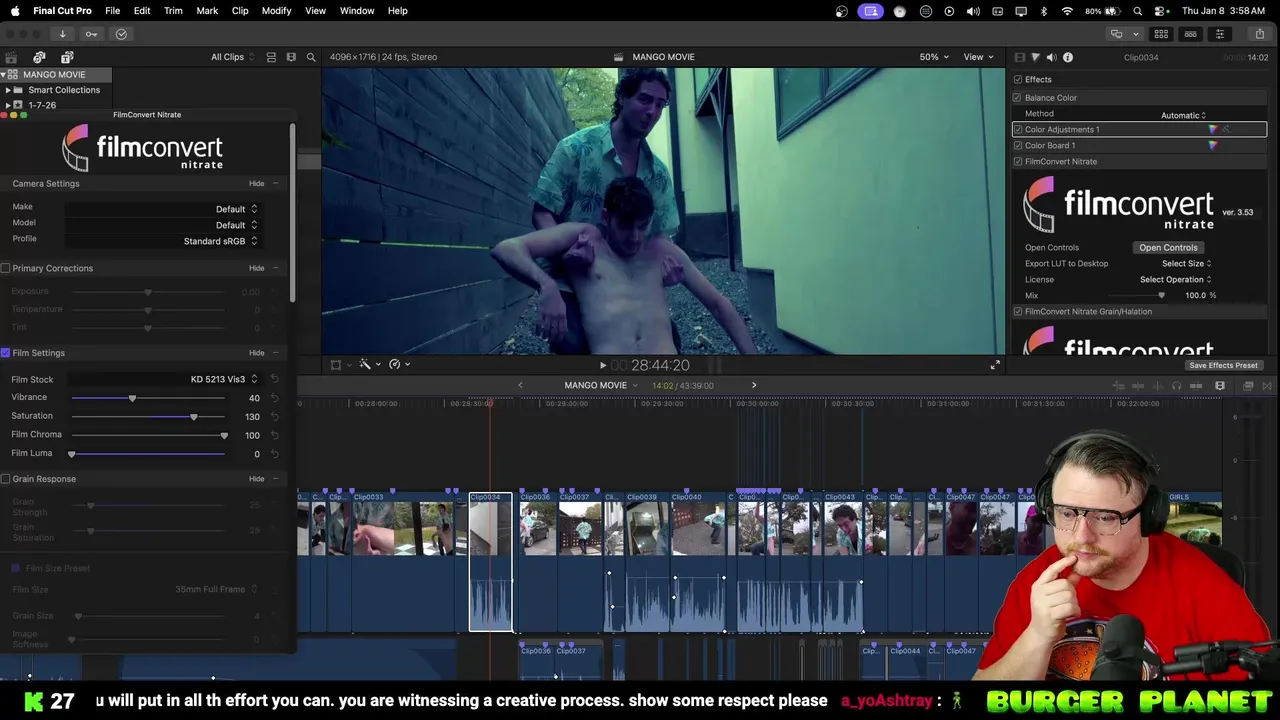
Task: Hide the Film Settings section
Action: 257,353
